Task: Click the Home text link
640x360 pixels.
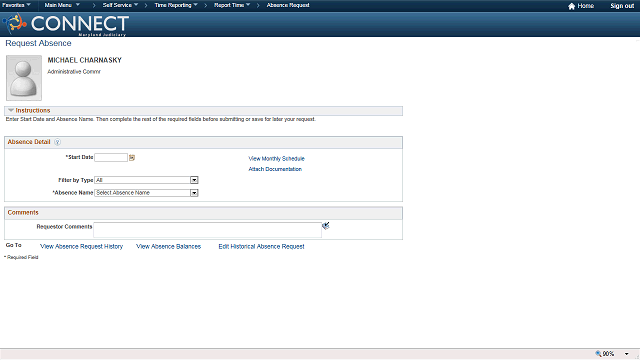Action: tap(585, 6)
